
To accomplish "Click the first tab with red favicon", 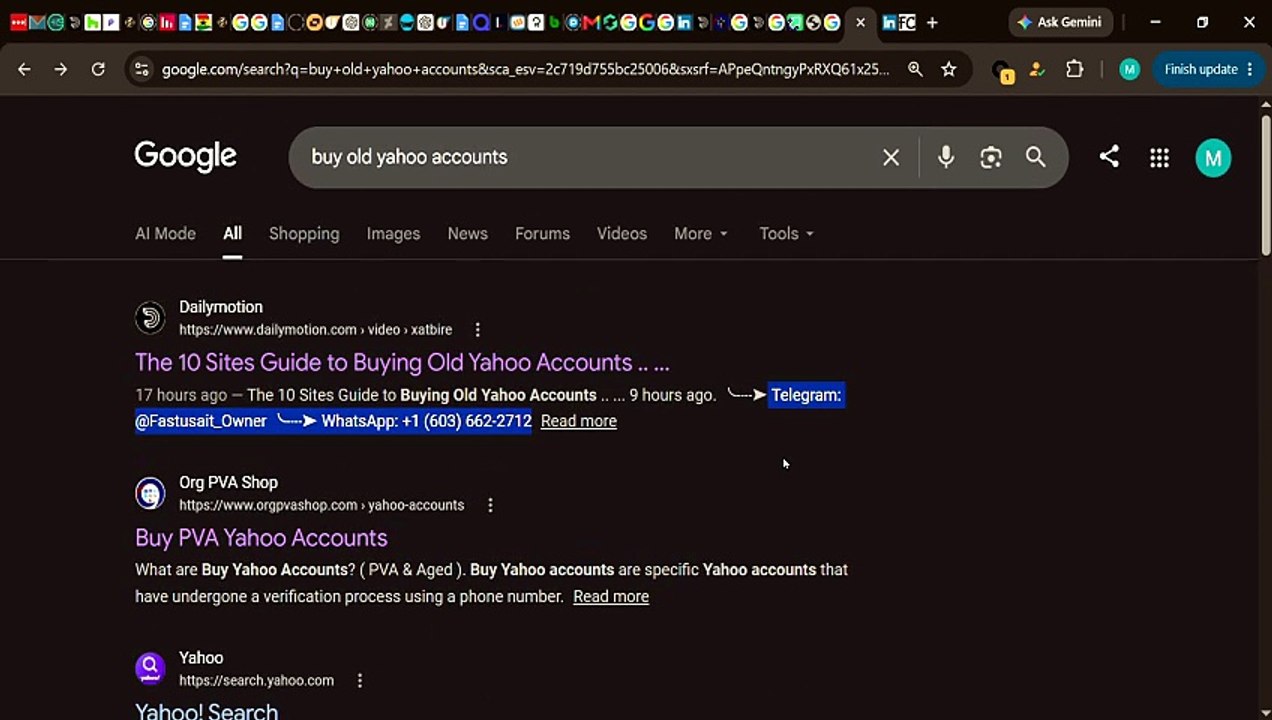I will pyautogui.click(x=18, y=22).
